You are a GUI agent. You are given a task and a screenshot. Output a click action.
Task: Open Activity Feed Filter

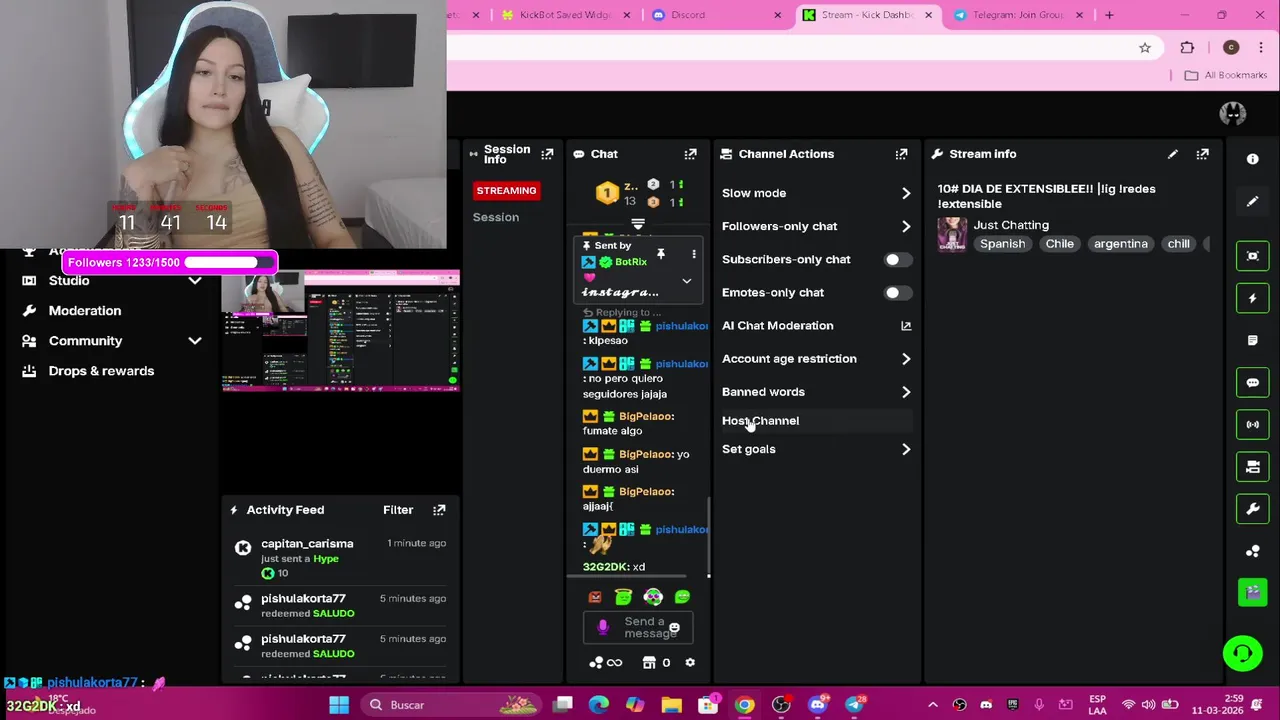pyautogui.click(x=398, y=510)
